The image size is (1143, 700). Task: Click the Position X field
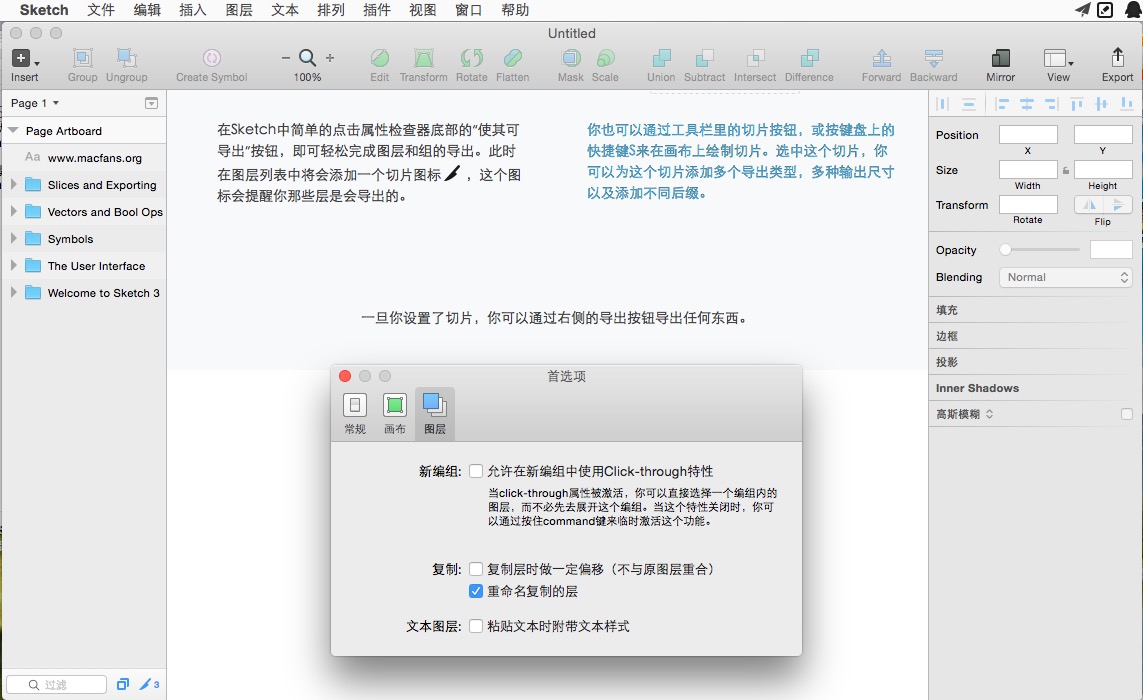[1028, 134]
